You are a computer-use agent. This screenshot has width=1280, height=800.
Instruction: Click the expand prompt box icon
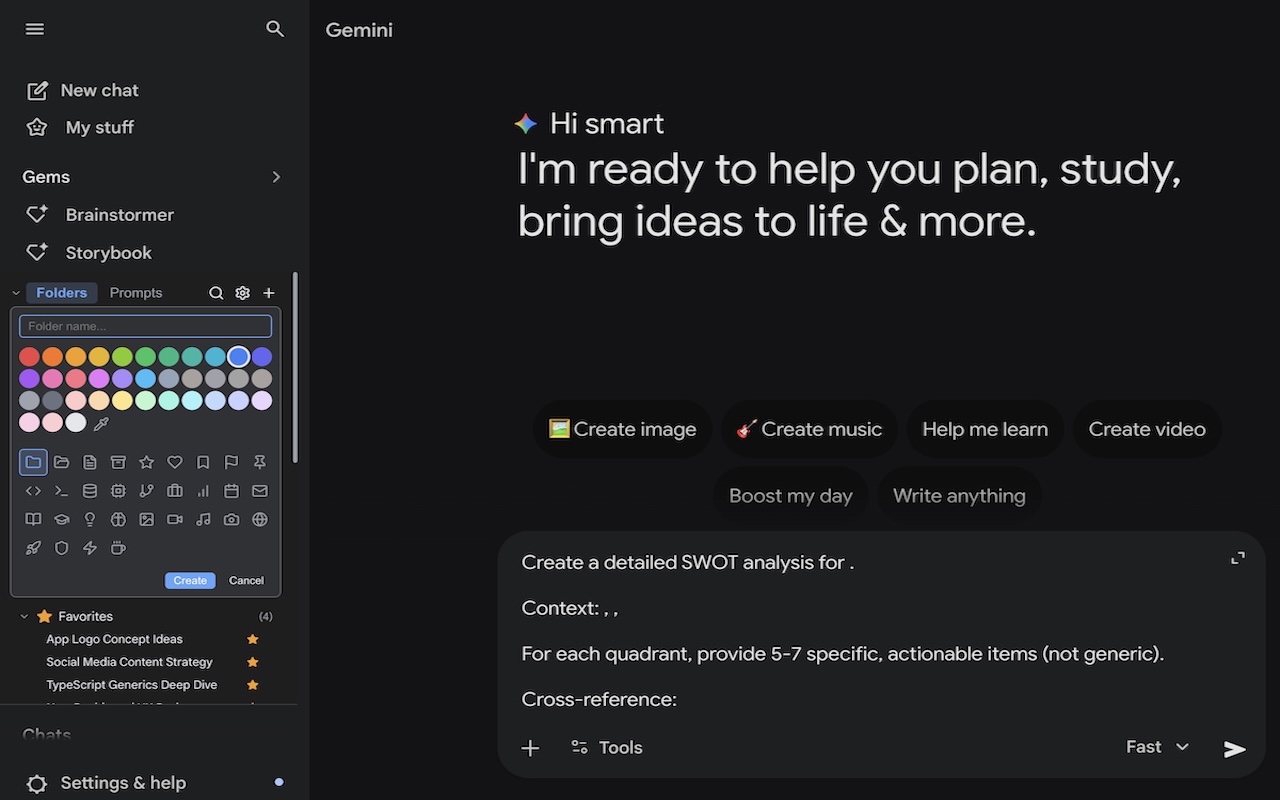coord(1238,558)
